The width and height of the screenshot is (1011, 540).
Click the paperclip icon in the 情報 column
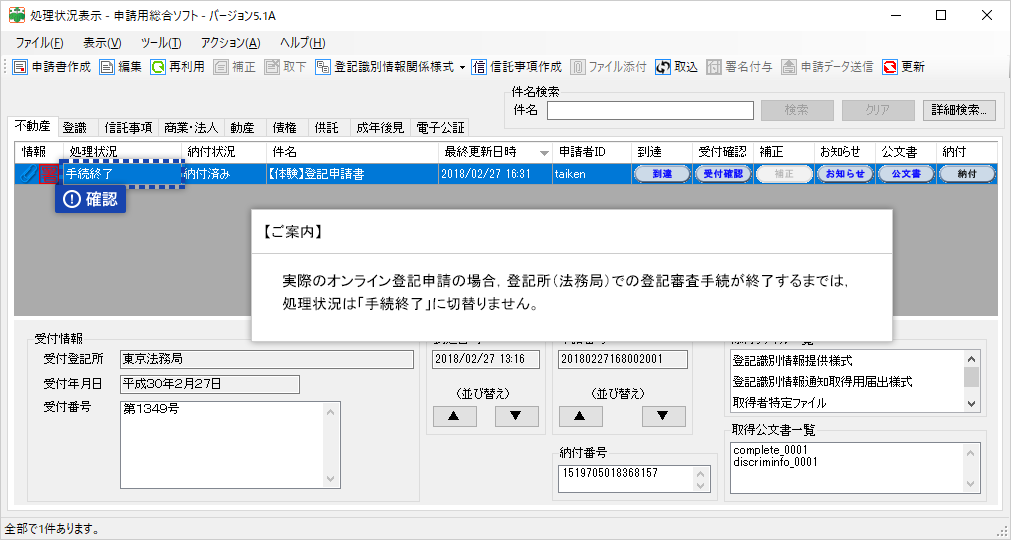tap(28, 174)
